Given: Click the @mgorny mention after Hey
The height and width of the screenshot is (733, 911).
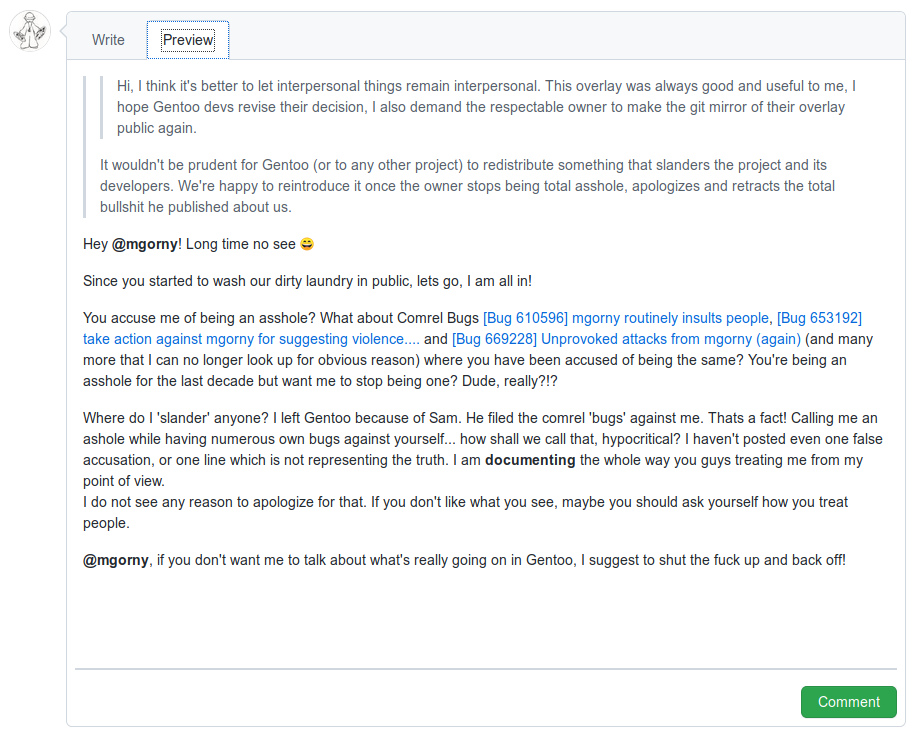Looking at the screenshot, I should point(145,244).
